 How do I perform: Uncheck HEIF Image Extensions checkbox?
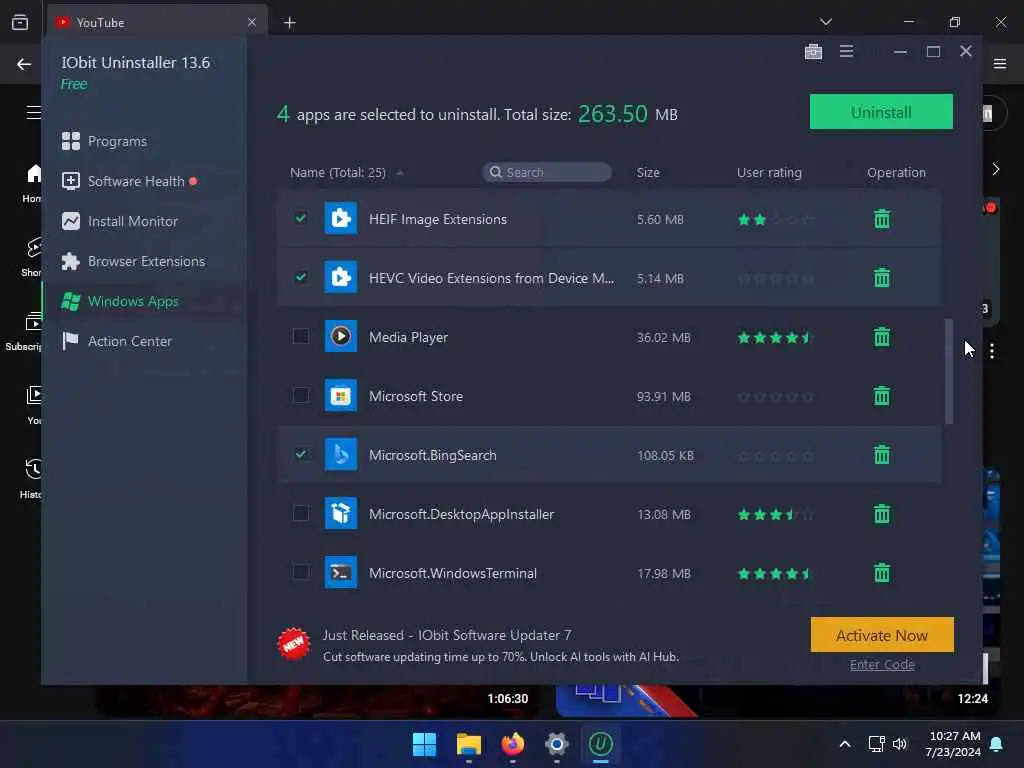(300, 218)
